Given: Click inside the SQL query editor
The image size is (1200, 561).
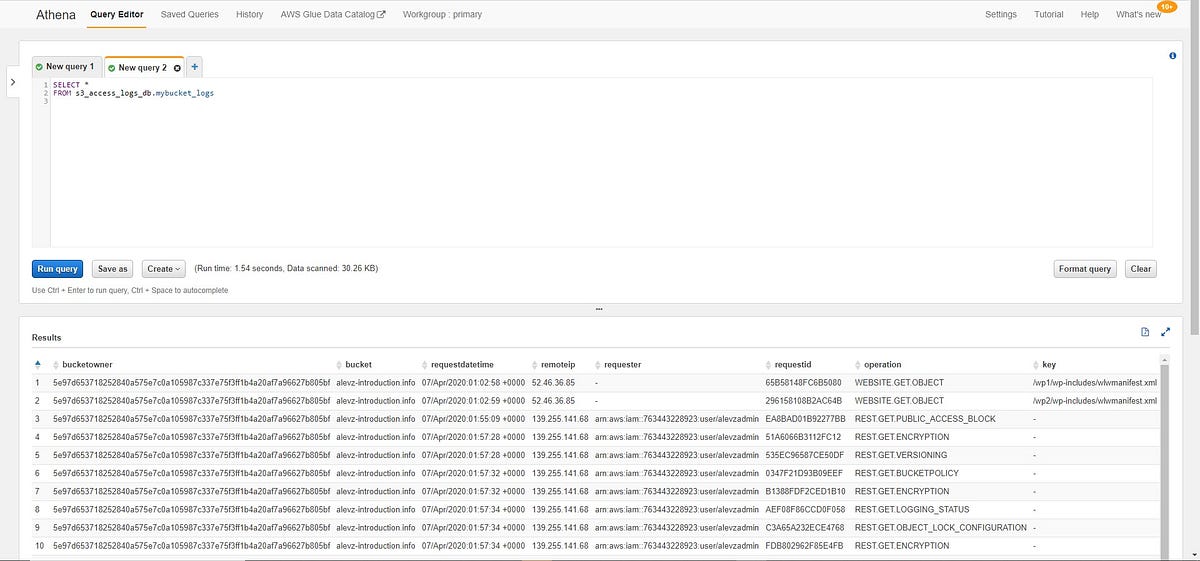Looking at the screenshot, I should (x=600, y=162).
